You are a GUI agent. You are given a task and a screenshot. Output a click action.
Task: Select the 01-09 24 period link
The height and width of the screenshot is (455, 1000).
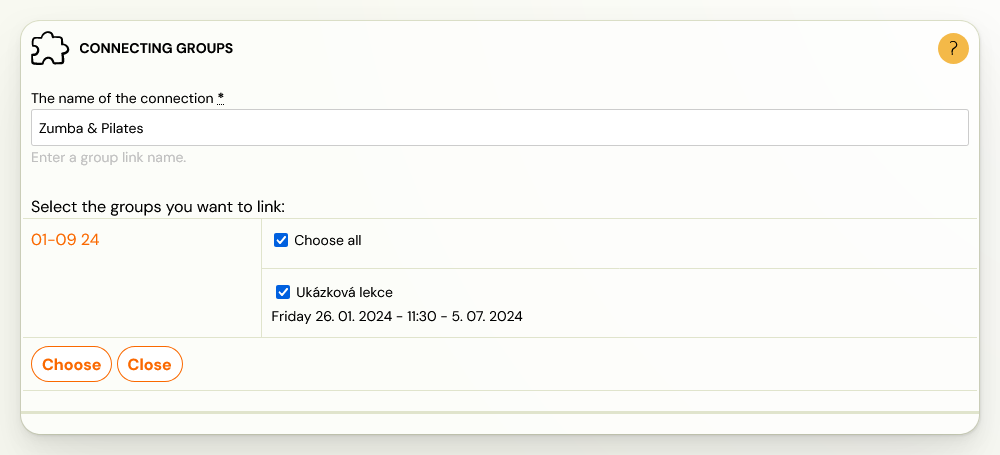65,240
